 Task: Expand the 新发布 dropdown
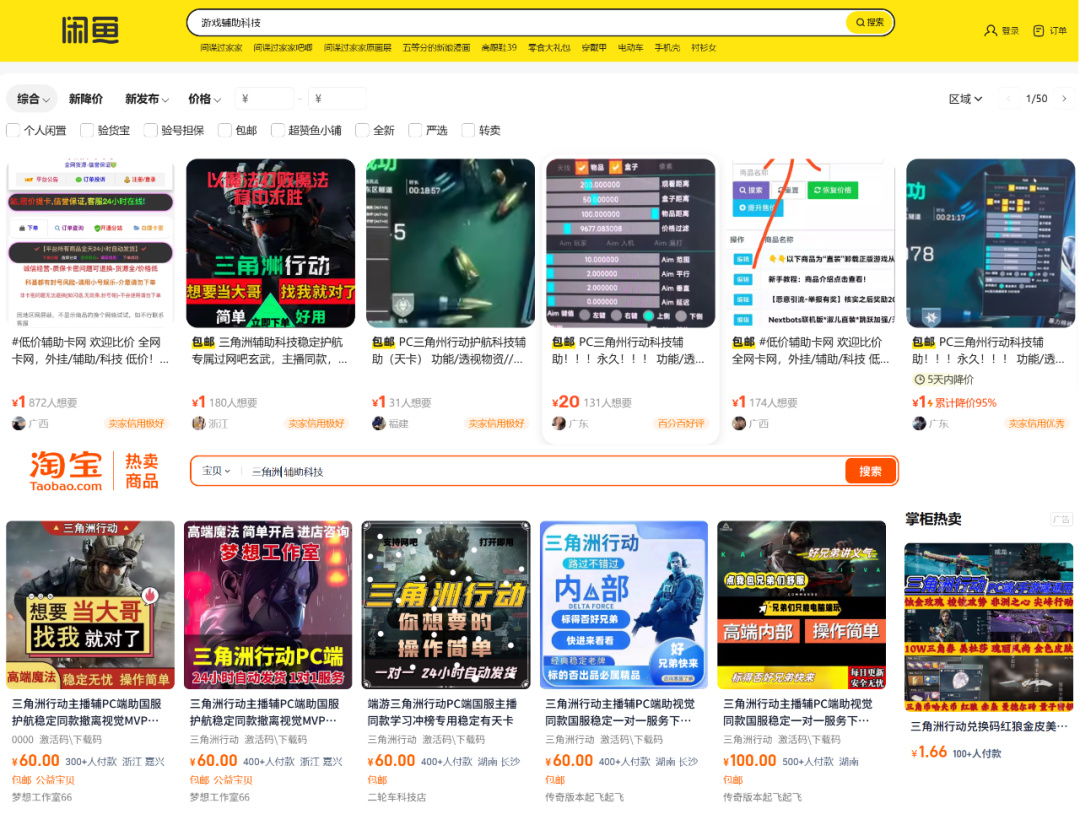click(x=147, y=99)
